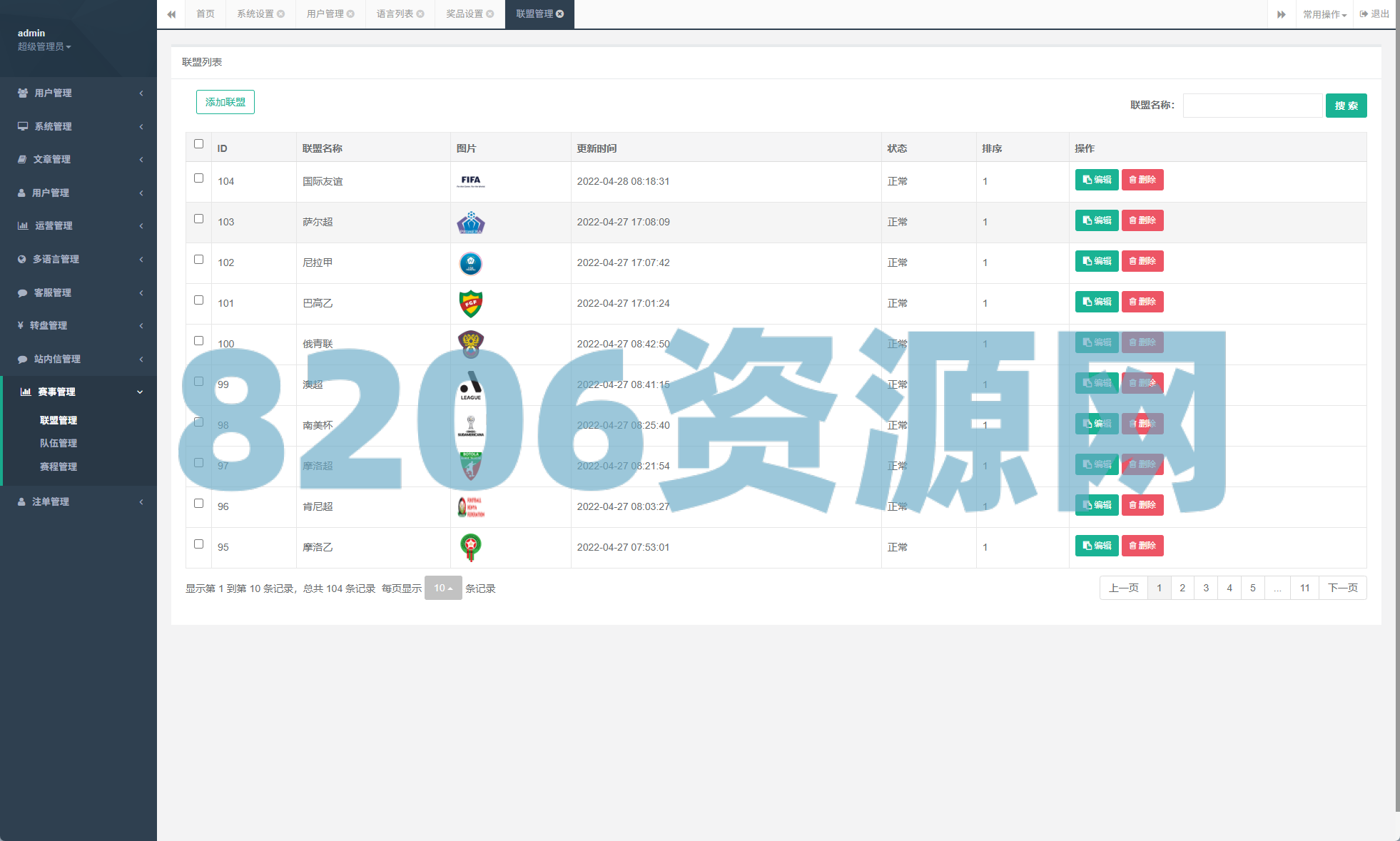1400x841 pixels.
Task: Jump to page 11 in pagination
Action: pos(1305,588)
